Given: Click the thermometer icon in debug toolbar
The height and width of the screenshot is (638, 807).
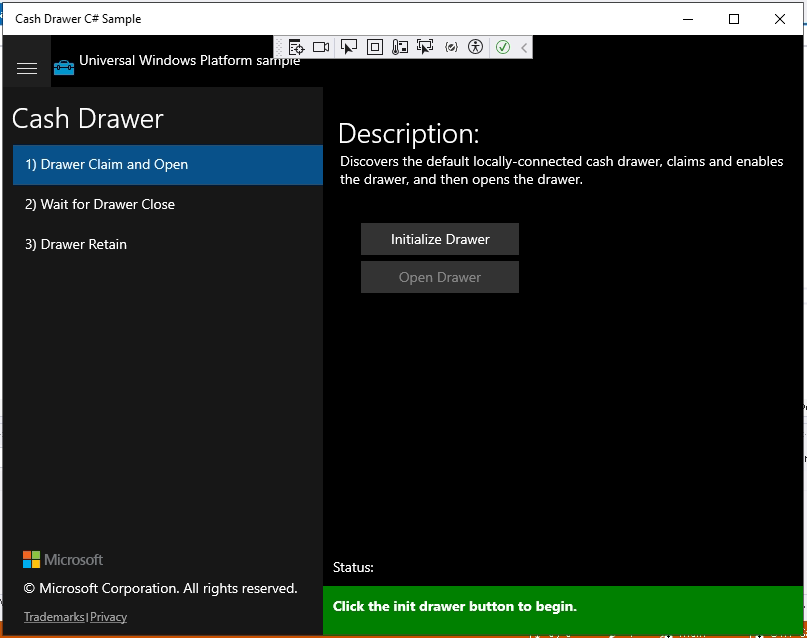Looking at the screenshot, I should (x=400, y=47).
